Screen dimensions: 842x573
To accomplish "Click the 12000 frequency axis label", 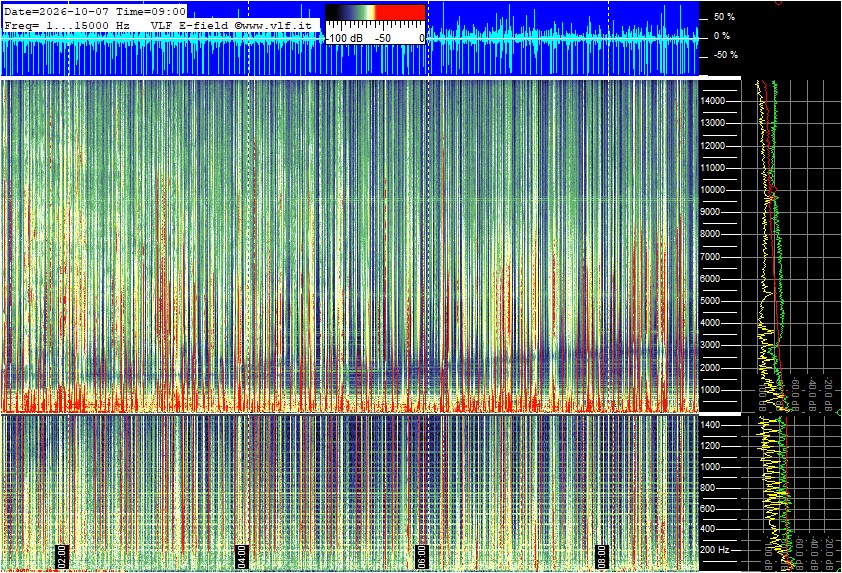I will [713, 146].
